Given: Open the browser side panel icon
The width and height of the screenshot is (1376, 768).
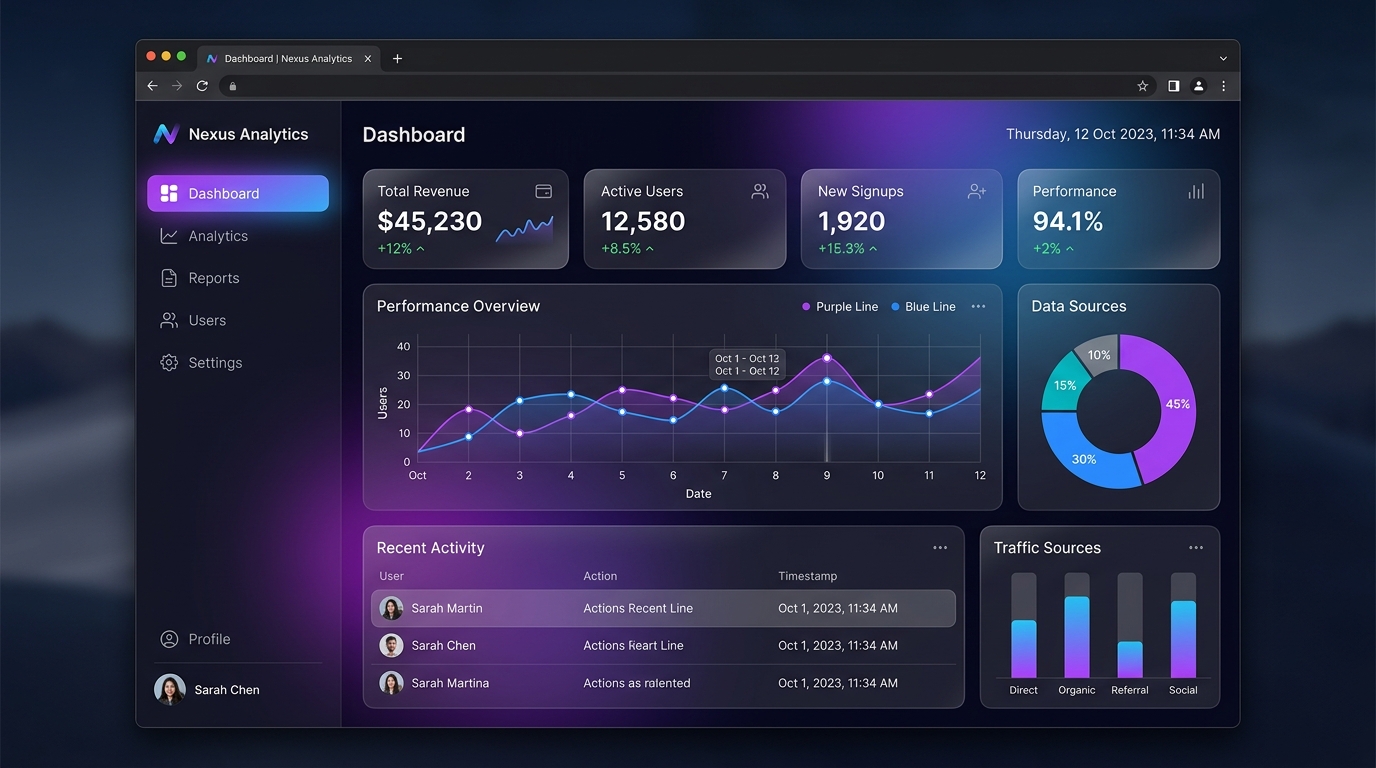Looking at the screenshot, I should coord(1173,86).
